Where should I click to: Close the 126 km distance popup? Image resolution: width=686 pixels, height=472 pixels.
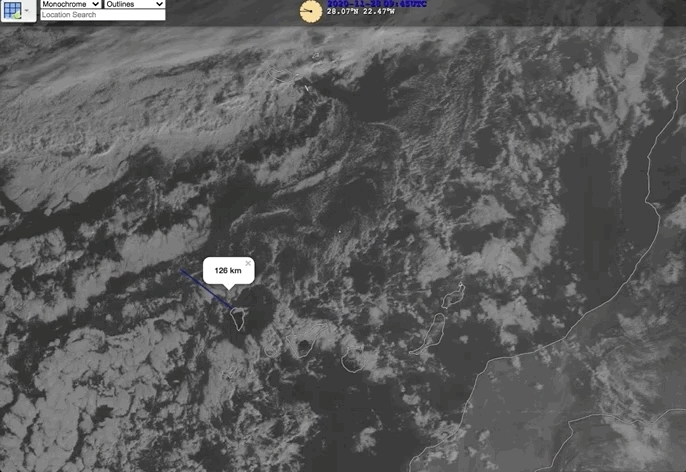point(248,263)
